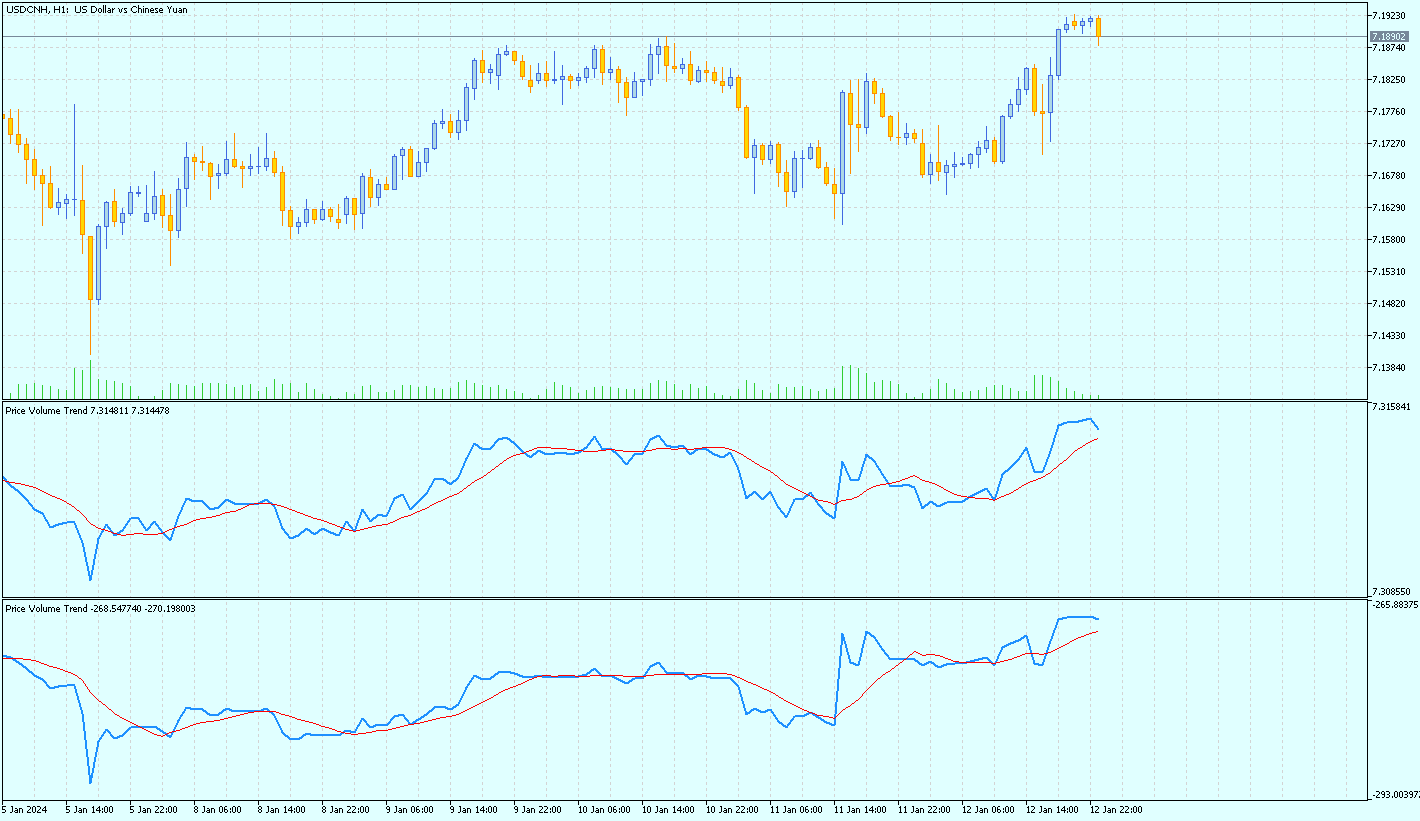This screenshot has height=821, width=1420.
Task: Click the 10 Jan 06:00 time label
Action: click(x=604, y=809)
